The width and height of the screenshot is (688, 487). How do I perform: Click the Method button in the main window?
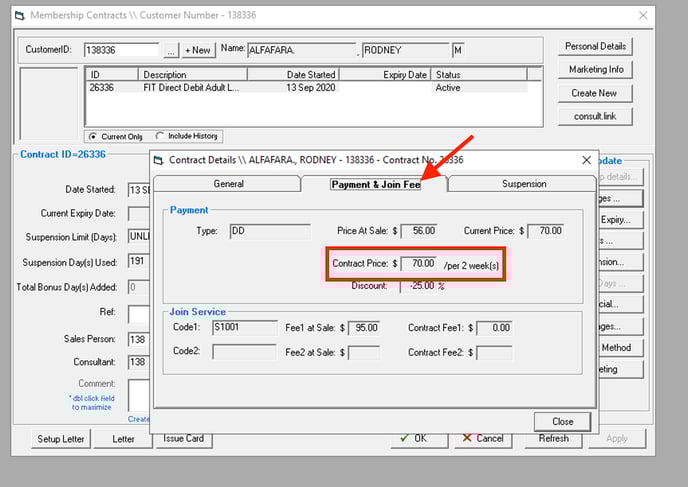pyautogui.click(x=620, y=348)
